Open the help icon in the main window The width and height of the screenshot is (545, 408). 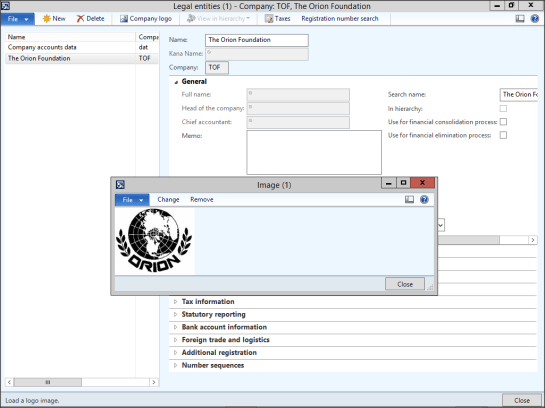535,18
